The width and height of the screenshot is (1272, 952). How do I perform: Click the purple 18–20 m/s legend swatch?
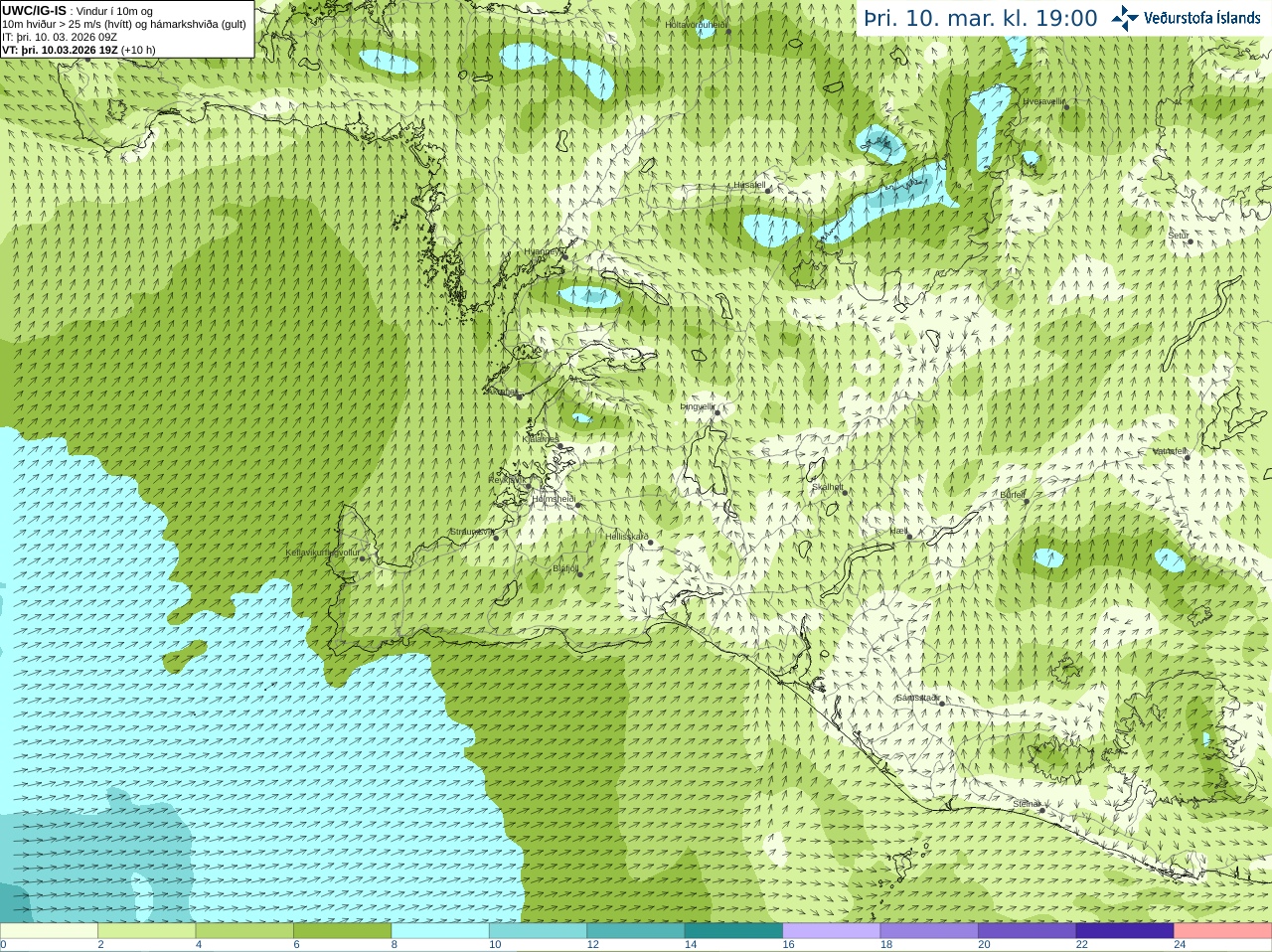[929, 931]
